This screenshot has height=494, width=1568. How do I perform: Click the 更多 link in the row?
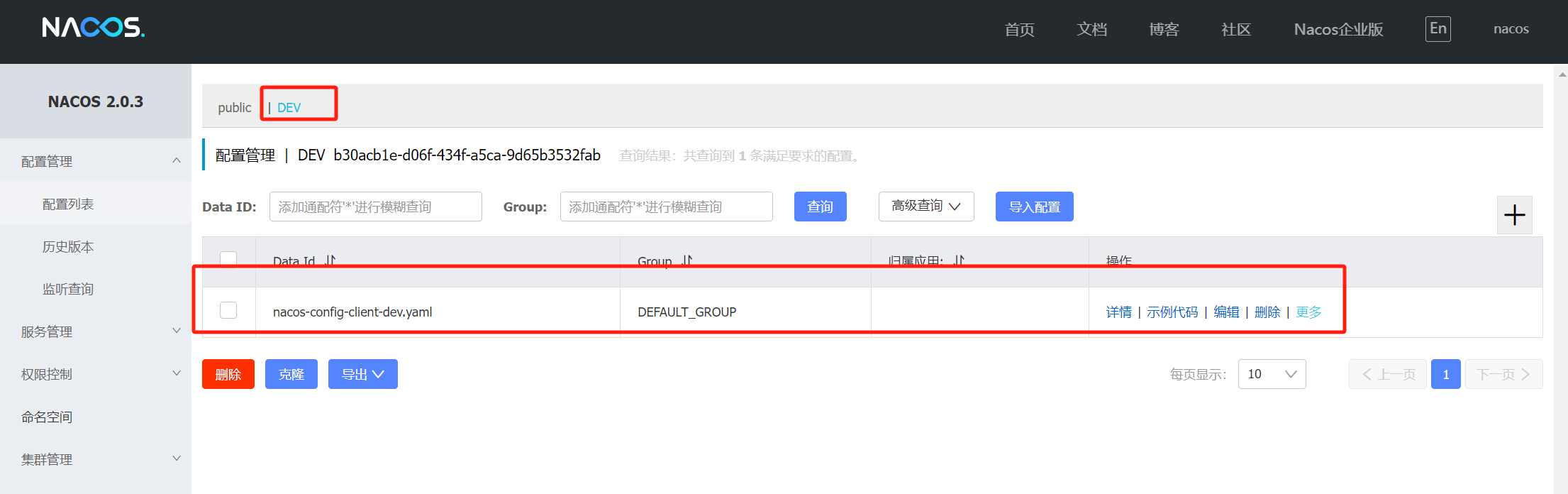pyautogui.click(x=1308, y=312)
